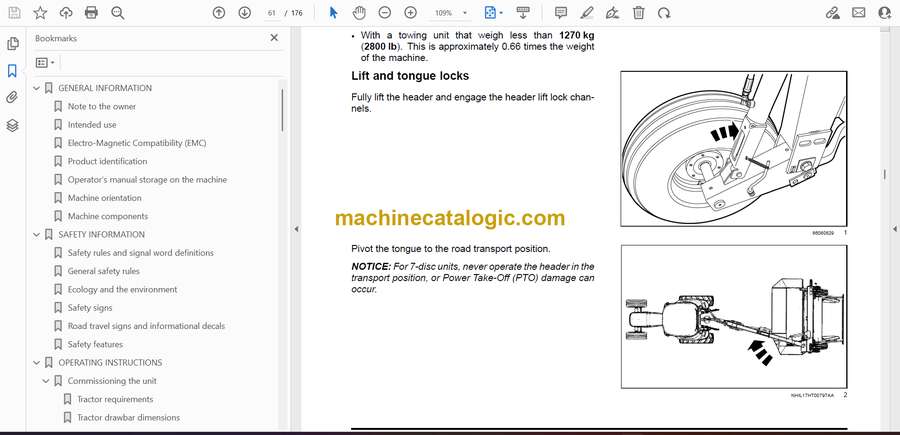Collapse the left navigation pane arrow
The width and height of the screenshot is (900, 435).
pos(296,229)
